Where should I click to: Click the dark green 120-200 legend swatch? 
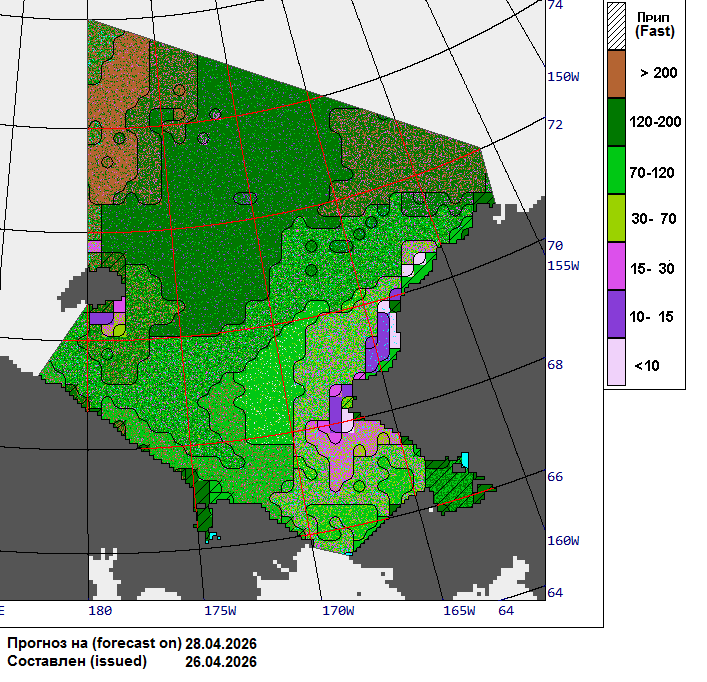[616, 122]
